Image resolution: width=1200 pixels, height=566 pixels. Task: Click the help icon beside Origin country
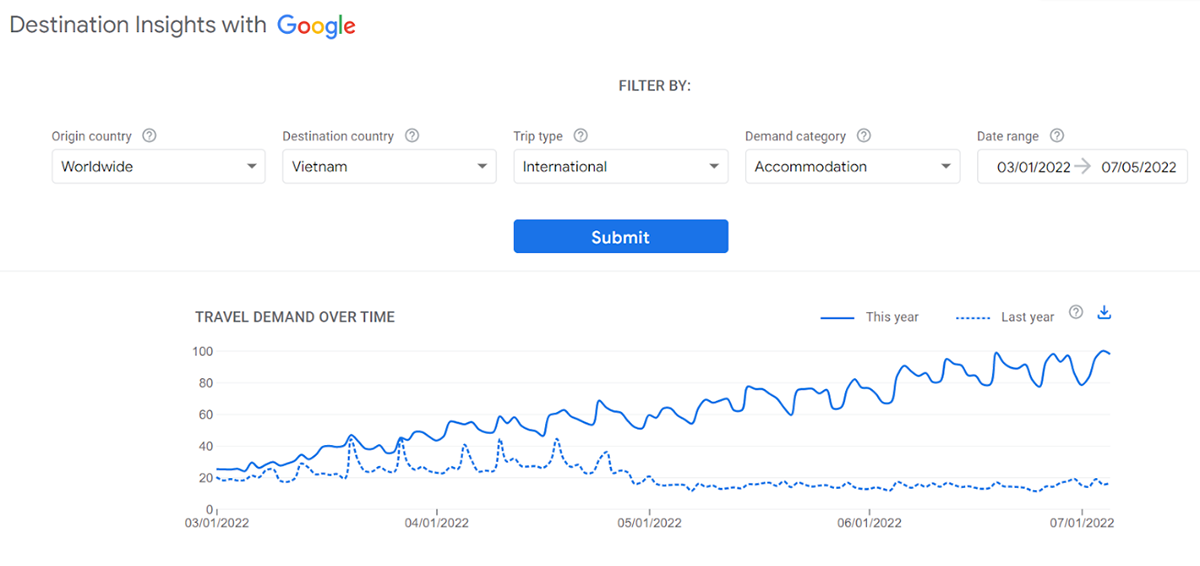click(x=149, y=136)
